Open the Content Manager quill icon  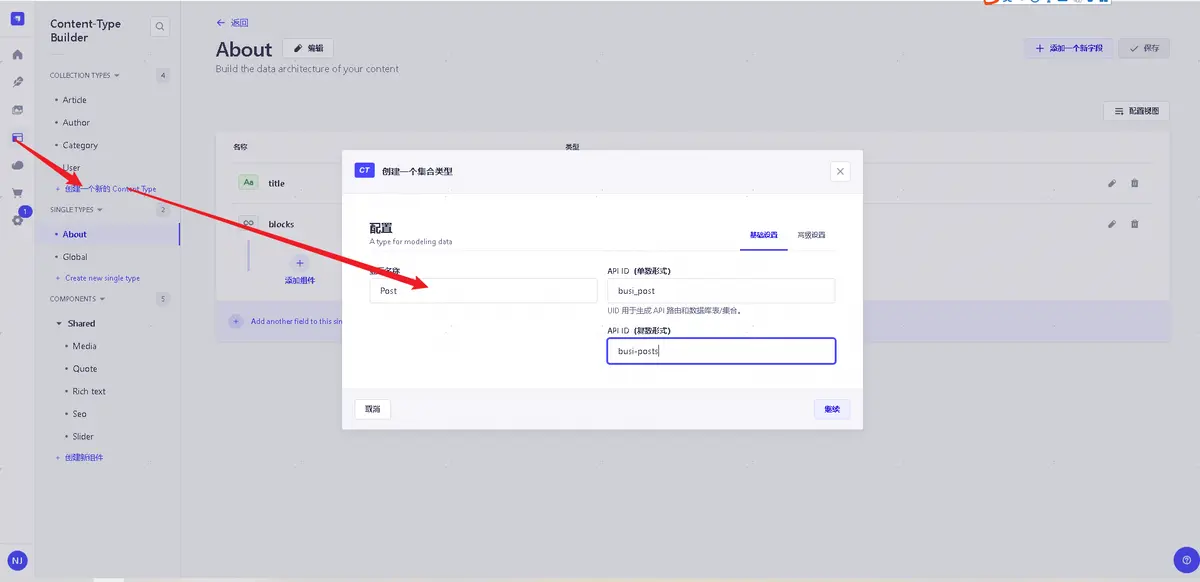tap(17, 82)
